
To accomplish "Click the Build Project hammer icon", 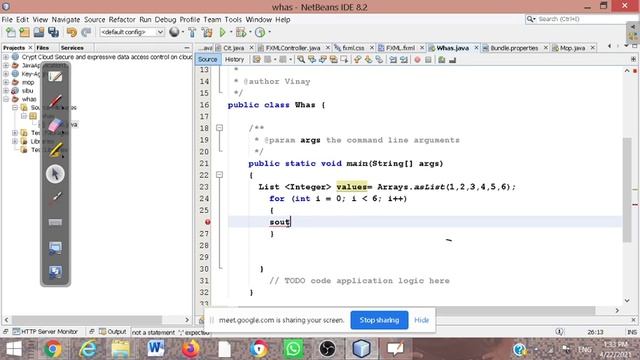I will (x=192, y=32).
